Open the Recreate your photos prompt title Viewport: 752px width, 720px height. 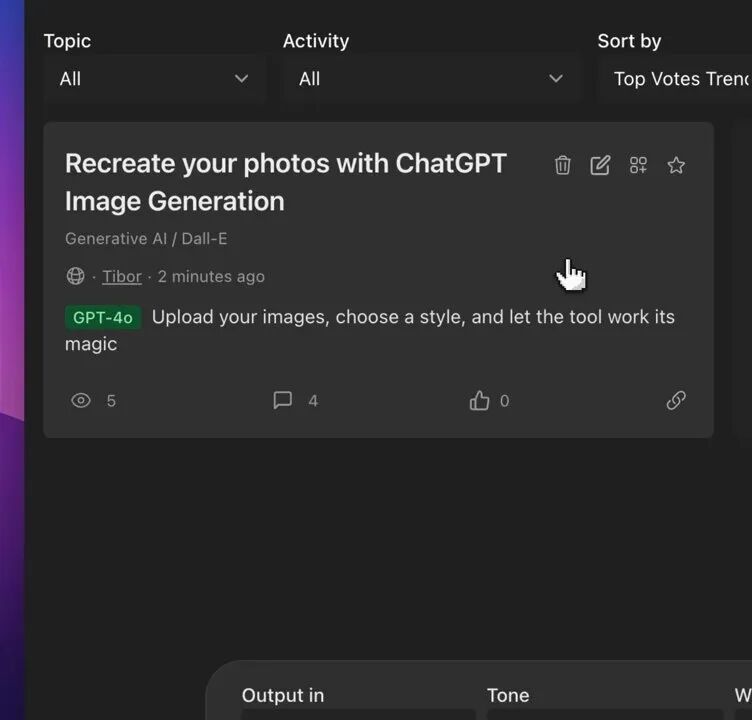point(286,182)
